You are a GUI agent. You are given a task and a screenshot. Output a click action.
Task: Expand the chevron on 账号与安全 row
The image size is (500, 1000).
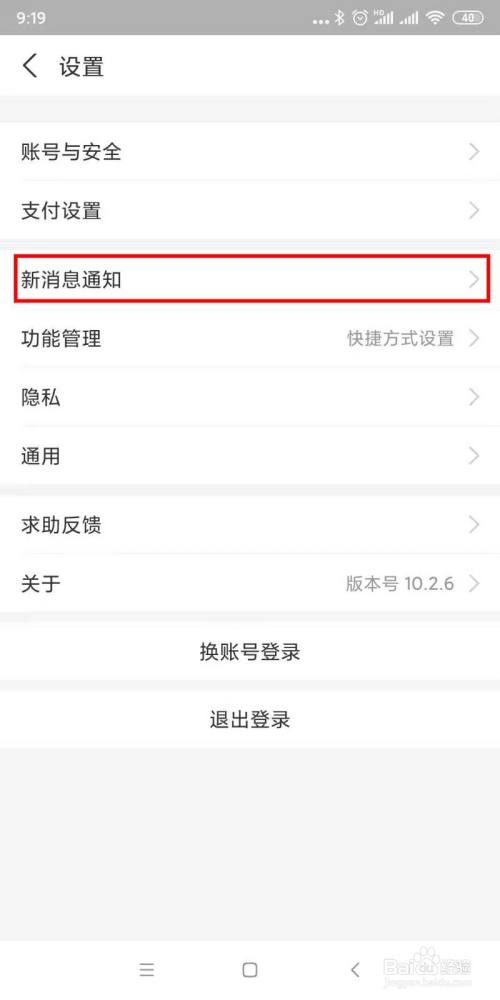[x=474, y=152]
